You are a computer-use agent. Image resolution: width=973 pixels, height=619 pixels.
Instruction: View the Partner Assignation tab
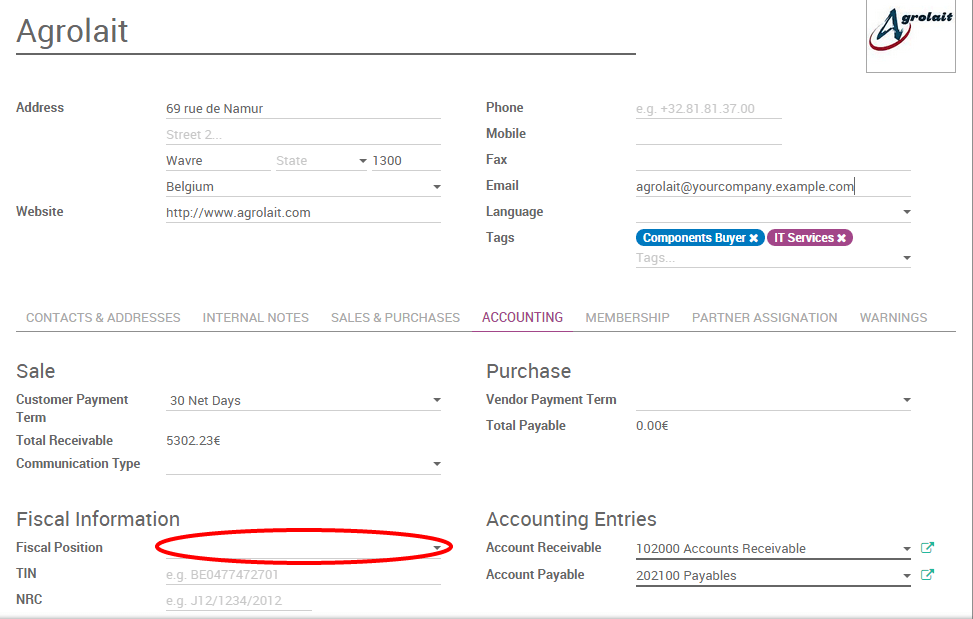[764, 317]
